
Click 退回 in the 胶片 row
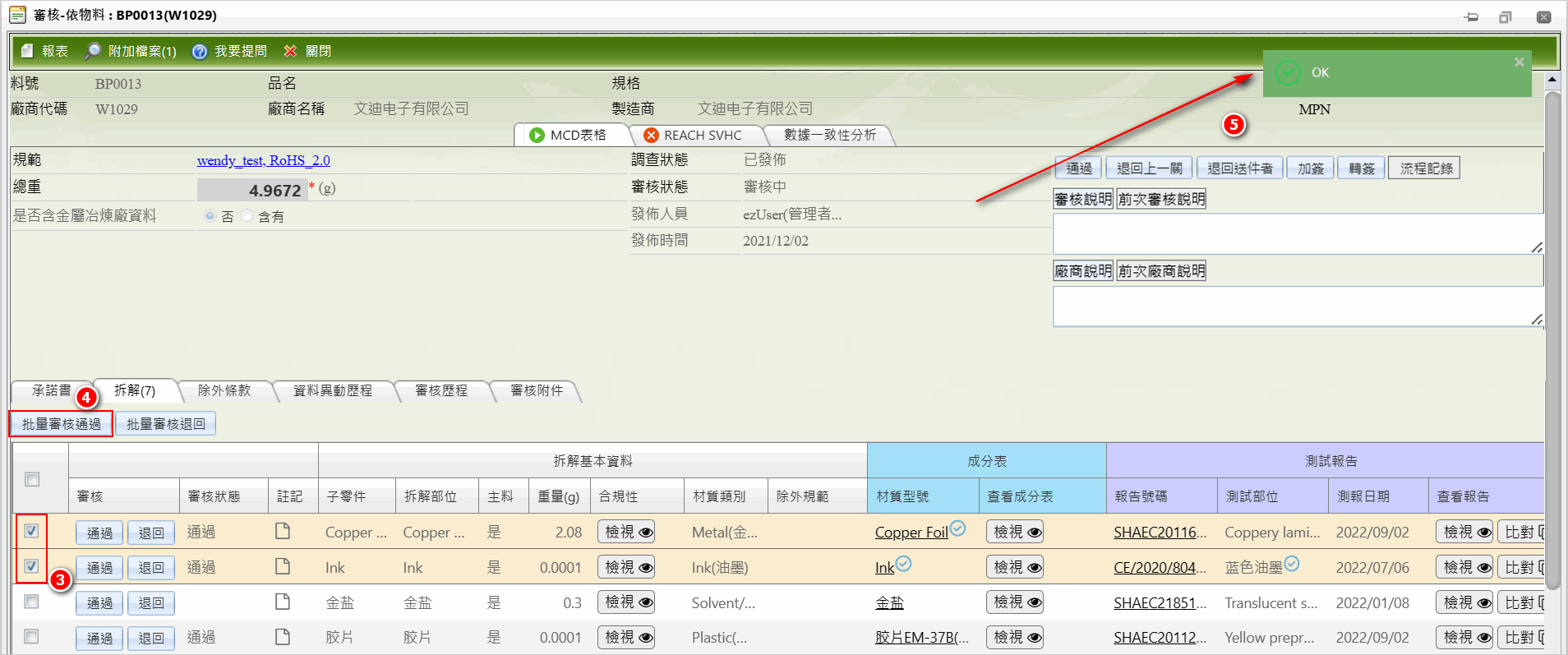coord(151,639)
